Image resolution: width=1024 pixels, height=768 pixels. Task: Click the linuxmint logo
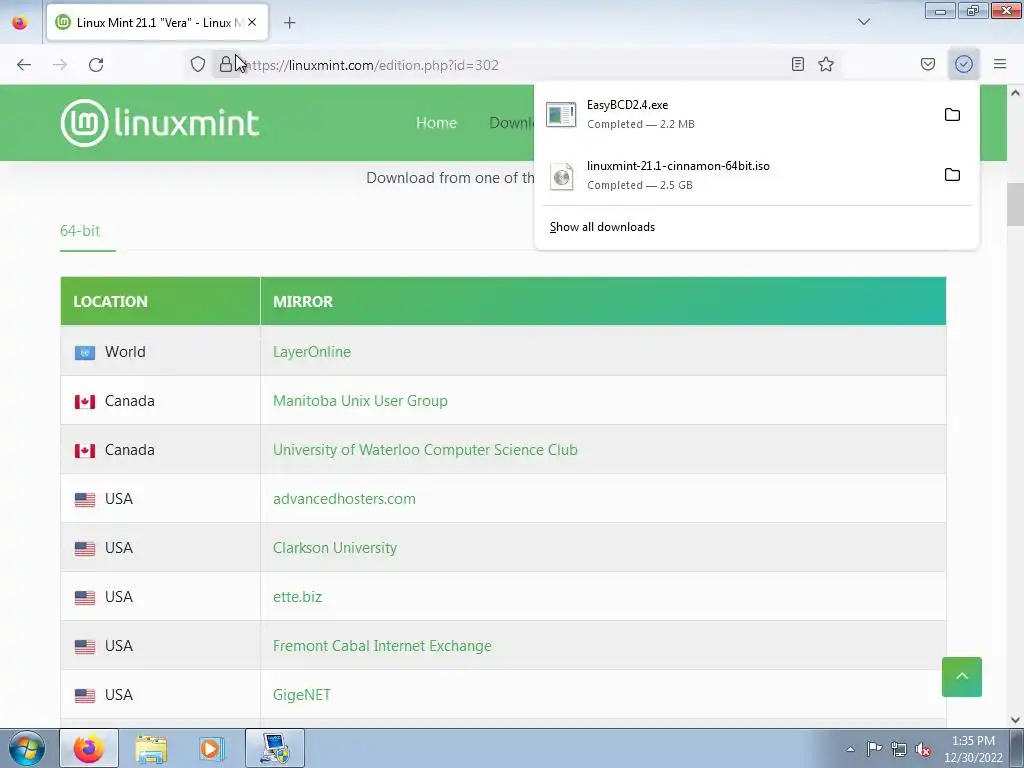160,123
